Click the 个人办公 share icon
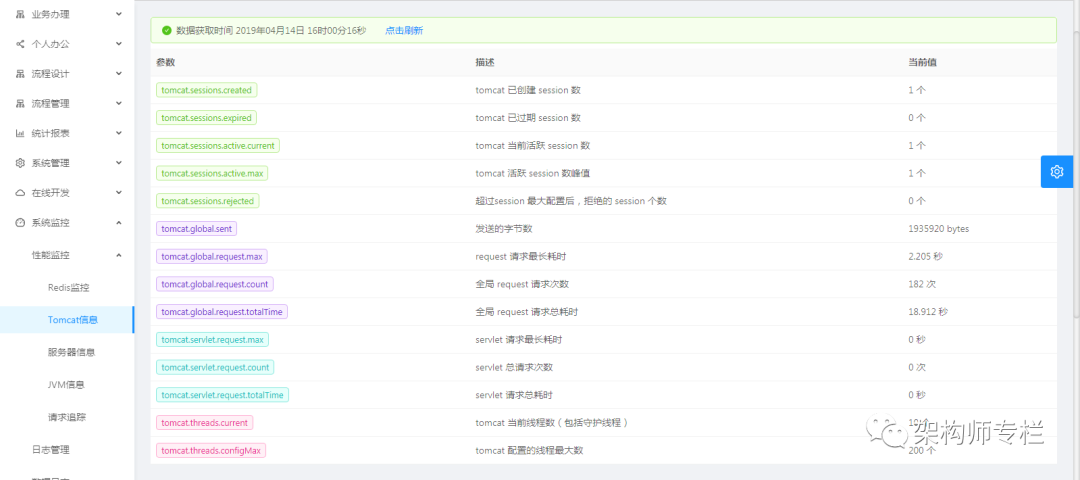Screen dimensions: 1080x480 20,43
